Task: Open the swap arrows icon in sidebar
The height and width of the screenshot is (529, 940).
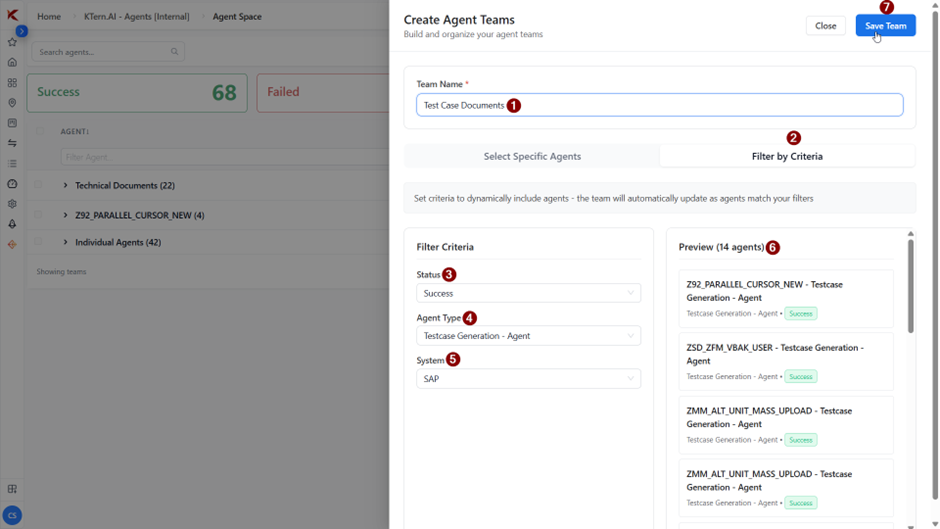Action: coord(12,144)
